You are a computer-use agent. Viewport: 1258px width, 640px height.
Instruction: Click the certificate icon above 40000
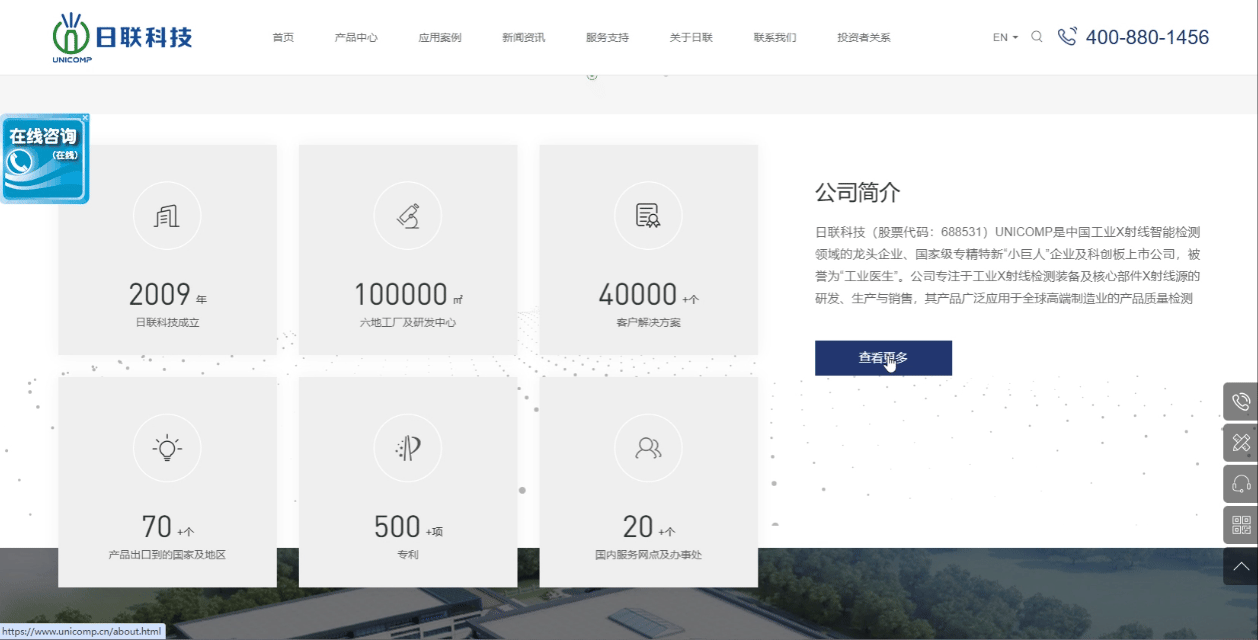(x=648, y=215)
